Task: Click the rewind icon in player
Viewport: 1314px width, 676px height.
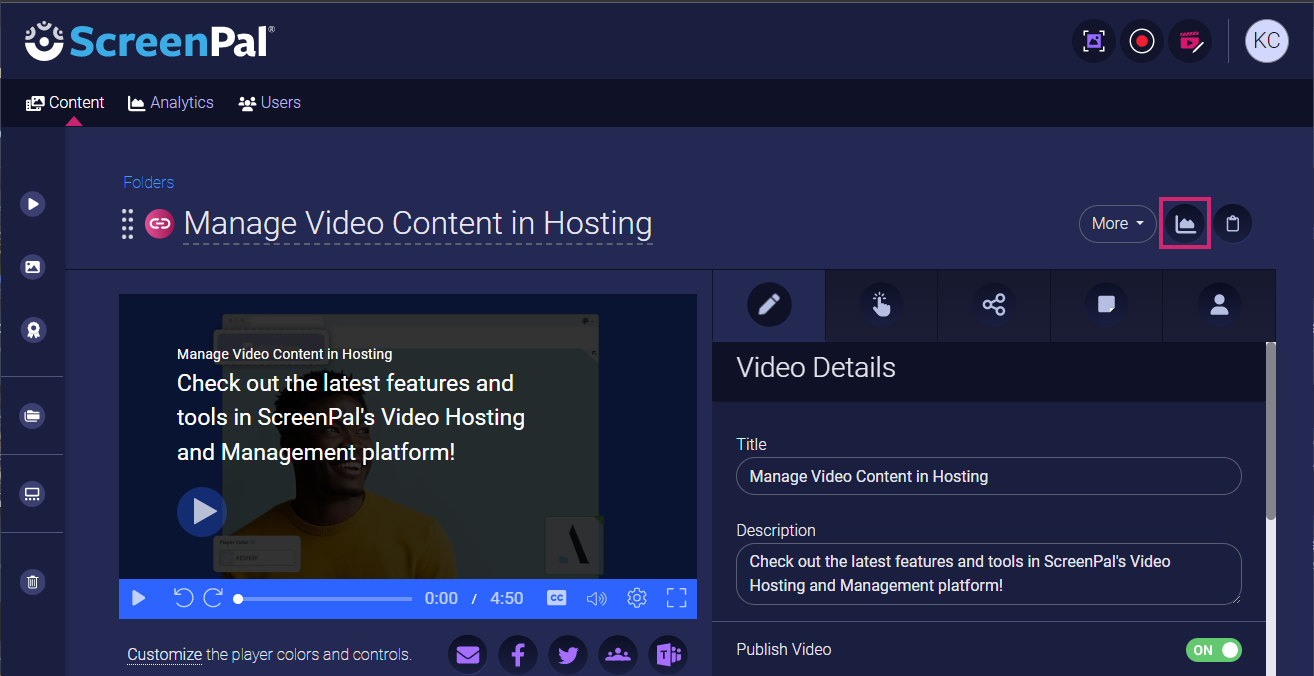Action: point(183,598)
